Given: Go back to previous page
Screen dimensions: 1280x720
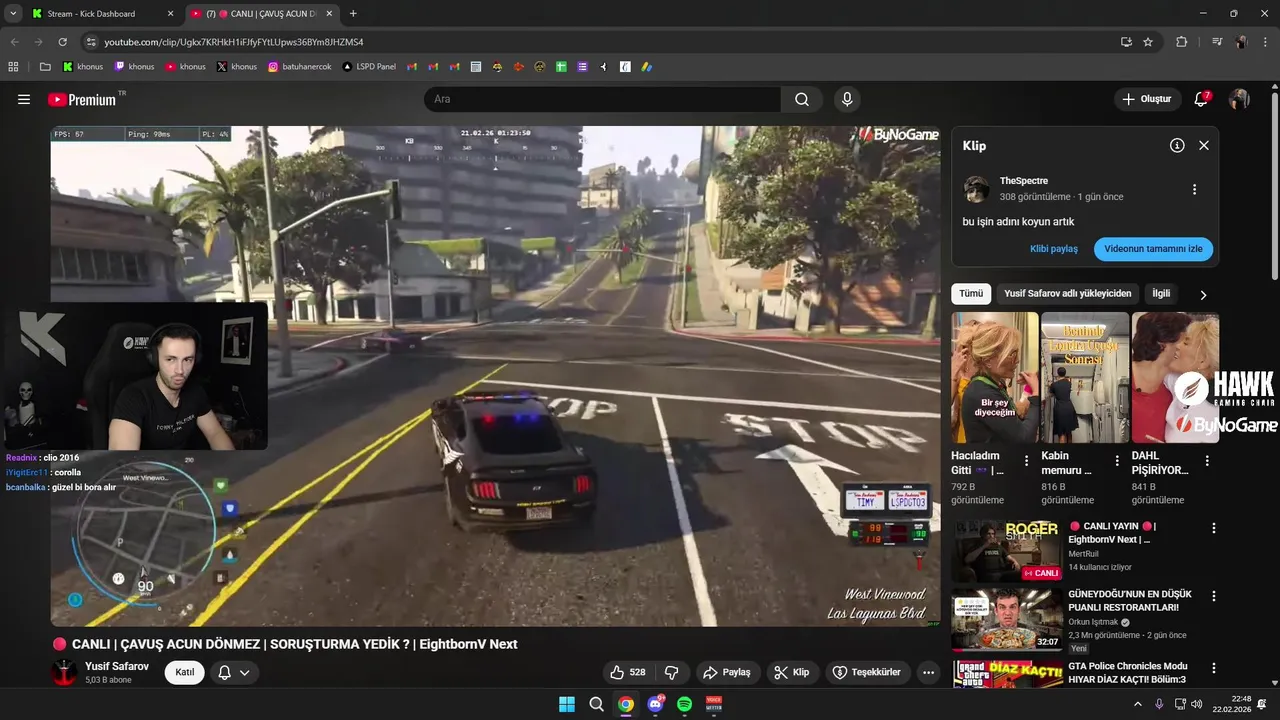Looking at the screenshot, I should (x=14, y=42).
